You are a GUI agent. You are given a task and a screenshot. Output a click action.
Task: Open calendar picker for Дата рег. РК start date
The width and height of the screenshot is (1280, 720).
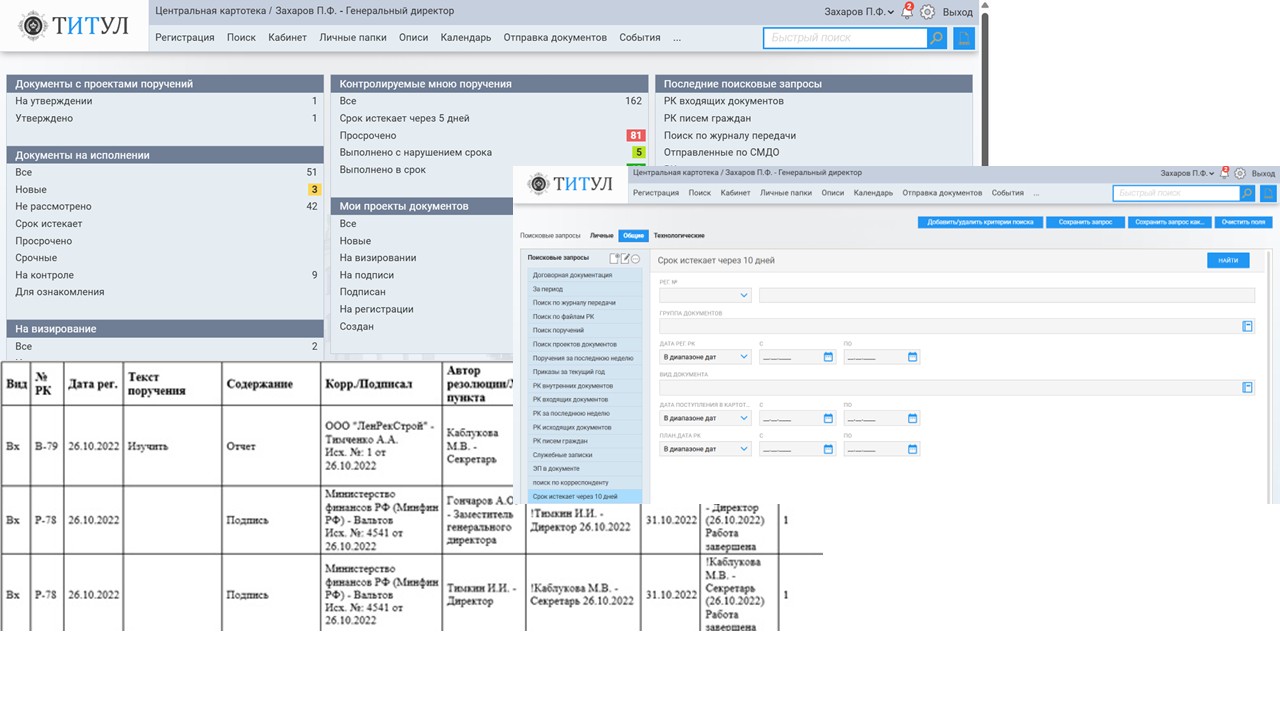click(x=828, y=357)
